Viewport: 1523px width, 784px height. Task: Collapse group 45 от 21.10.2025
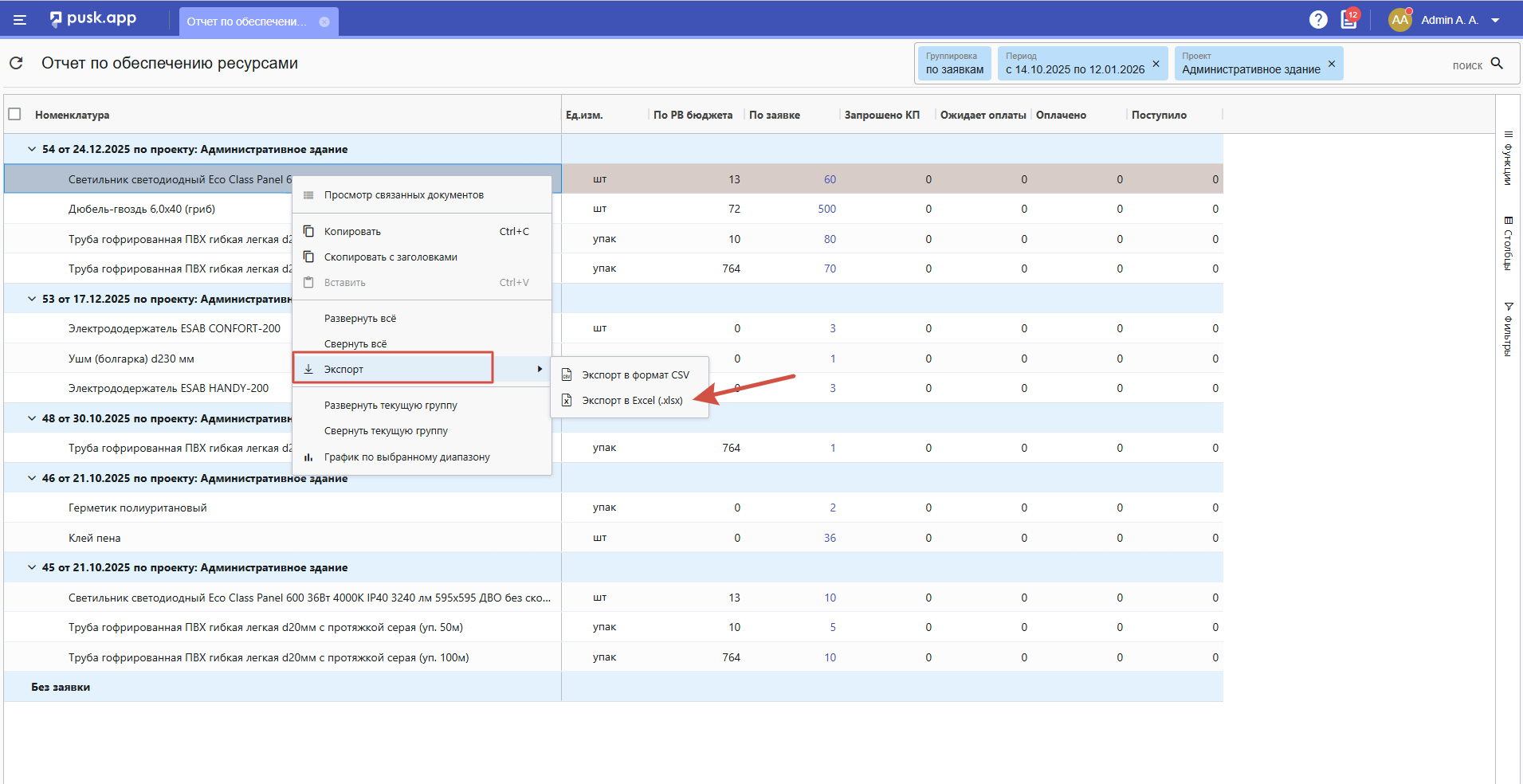32,567
